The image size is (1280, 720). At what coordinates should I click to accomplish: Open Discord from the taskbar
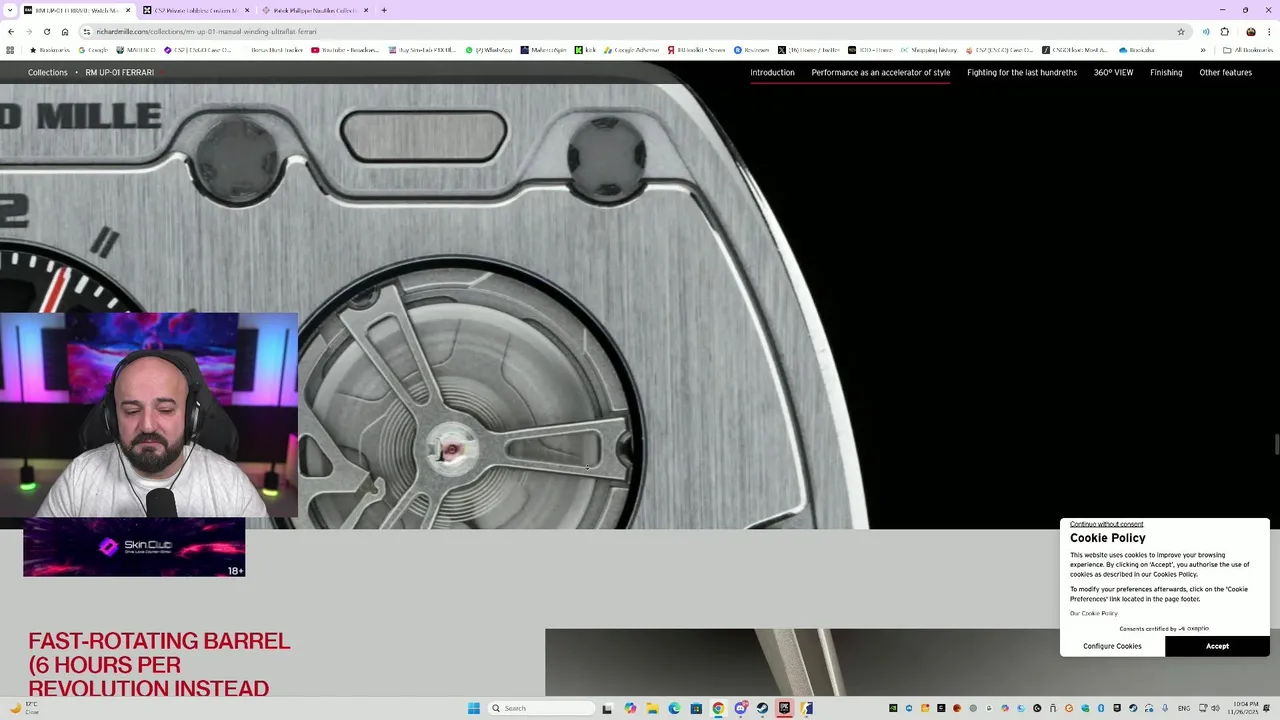coord(740,708)
